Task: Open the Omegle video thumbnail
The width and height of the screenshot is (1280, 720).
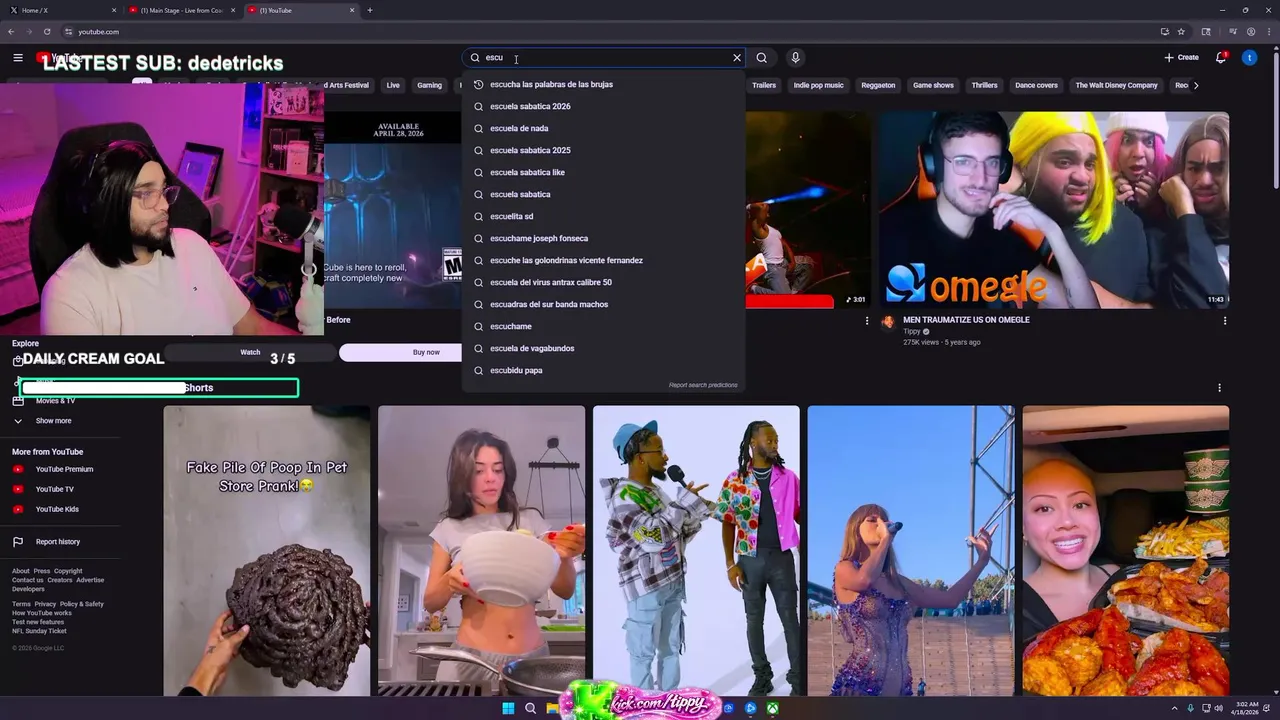Action: pyautogui.click(x=1054, y=209)
